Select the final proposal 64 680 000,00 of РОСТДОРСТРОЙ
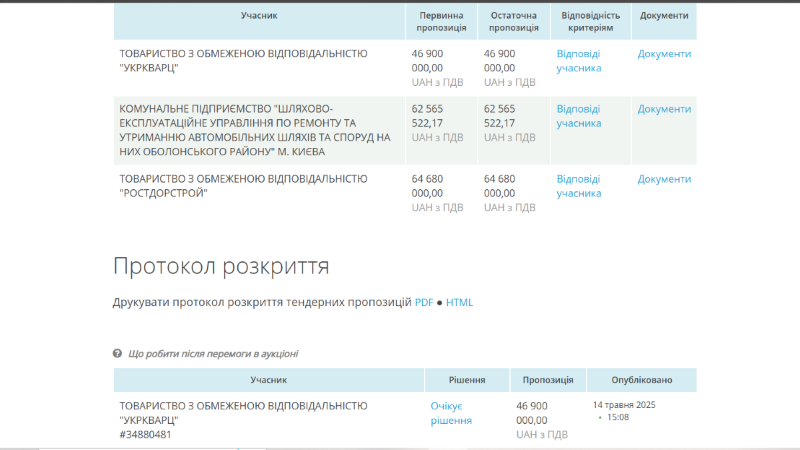The height and width of the screenshot is (450, 800). tap(499, 186)
